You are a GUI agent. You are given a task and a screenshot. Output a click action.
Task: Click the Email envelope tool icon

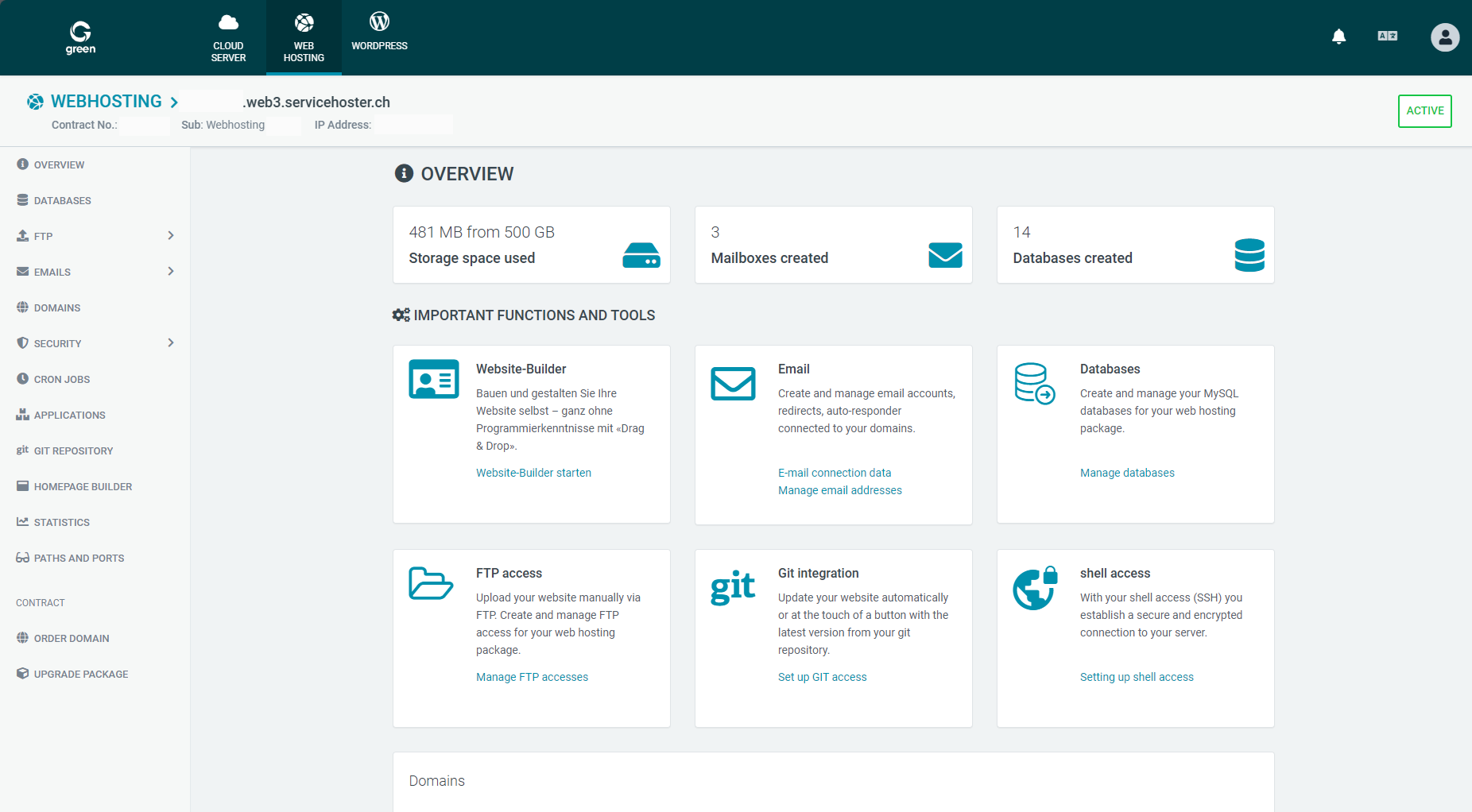tap(733, 384)
